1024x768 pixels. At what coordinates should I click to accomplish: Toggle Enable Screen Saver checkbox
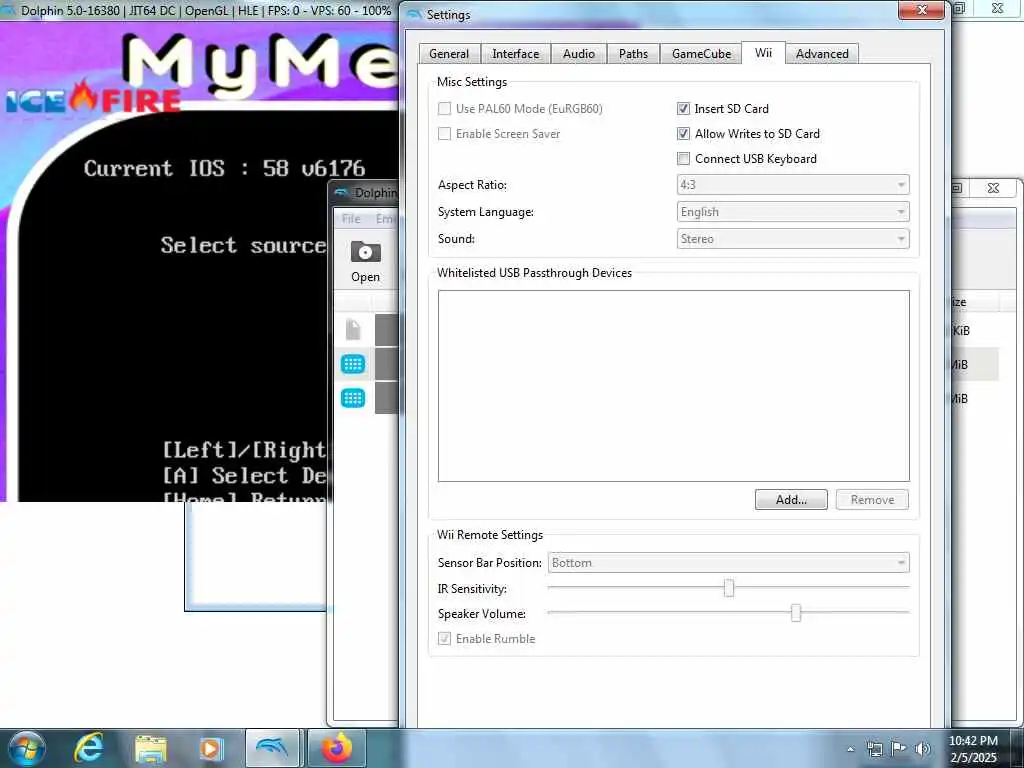click(x=445, y=134)
